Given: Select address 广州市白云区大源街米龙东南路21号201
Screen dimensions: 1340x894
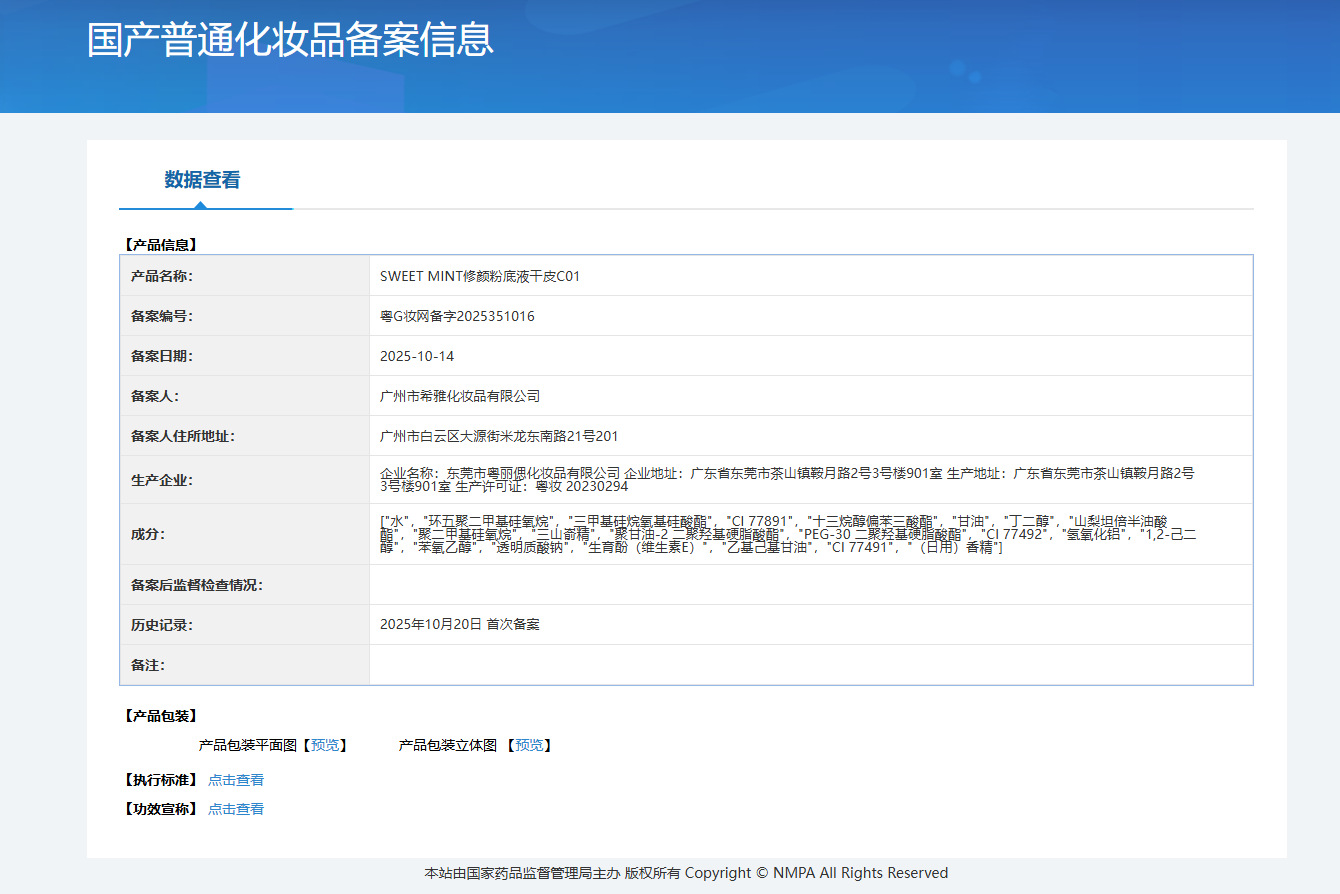Looking at the screenshot, I should click(499, 436).
